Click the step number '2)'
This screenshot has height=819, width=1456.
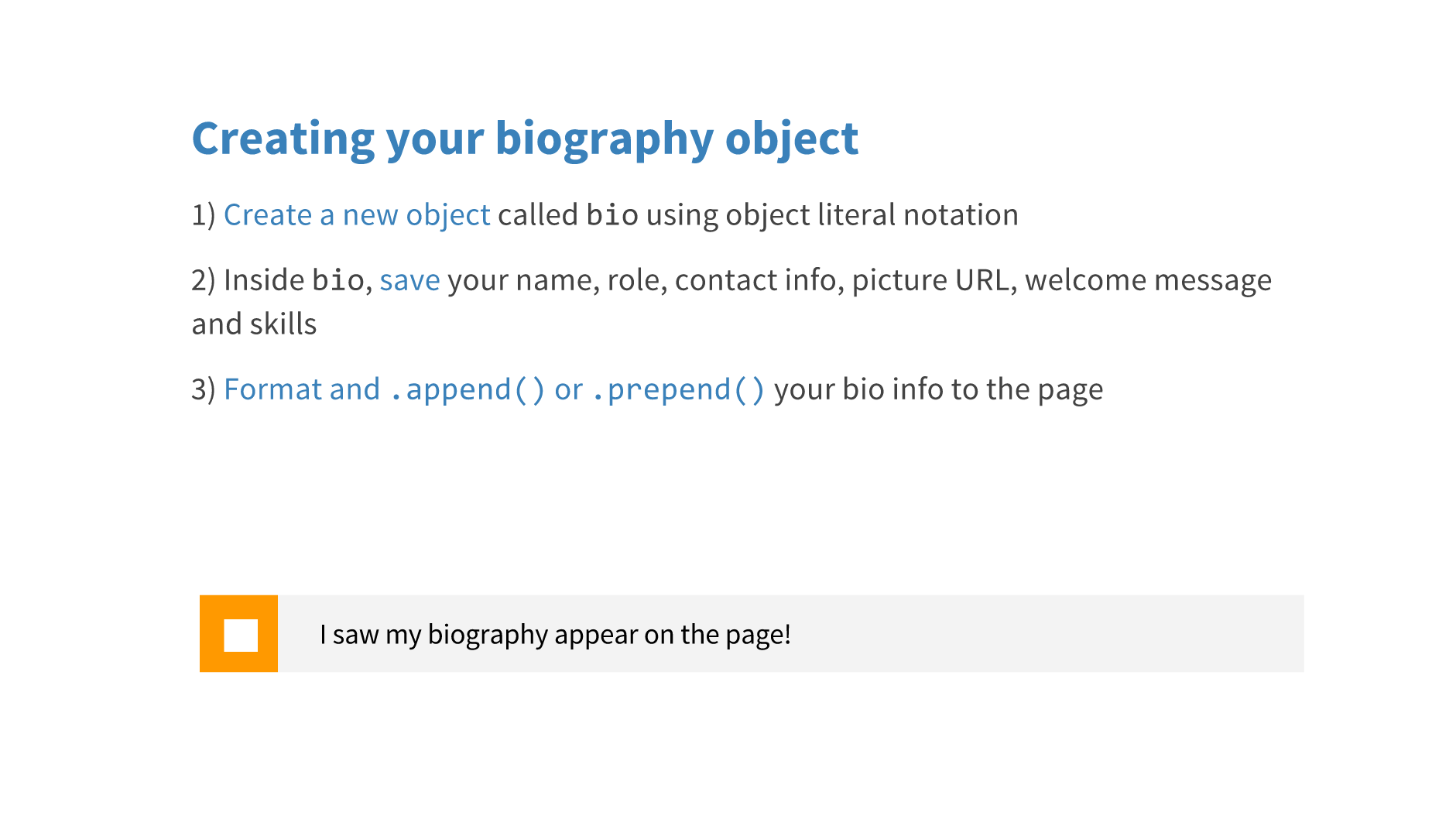point(203,280)
